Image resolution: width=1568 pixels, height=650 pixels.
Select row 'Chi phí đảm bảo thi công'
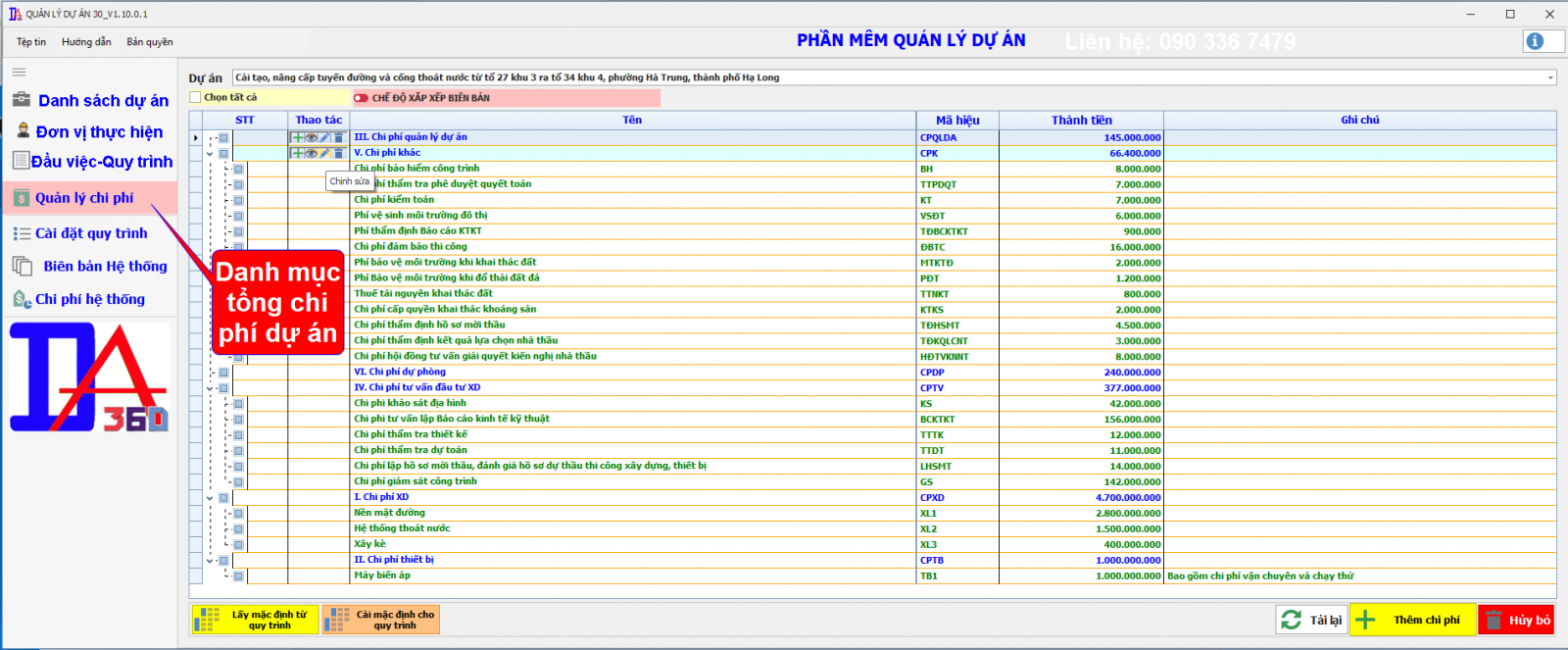(872, 247)
